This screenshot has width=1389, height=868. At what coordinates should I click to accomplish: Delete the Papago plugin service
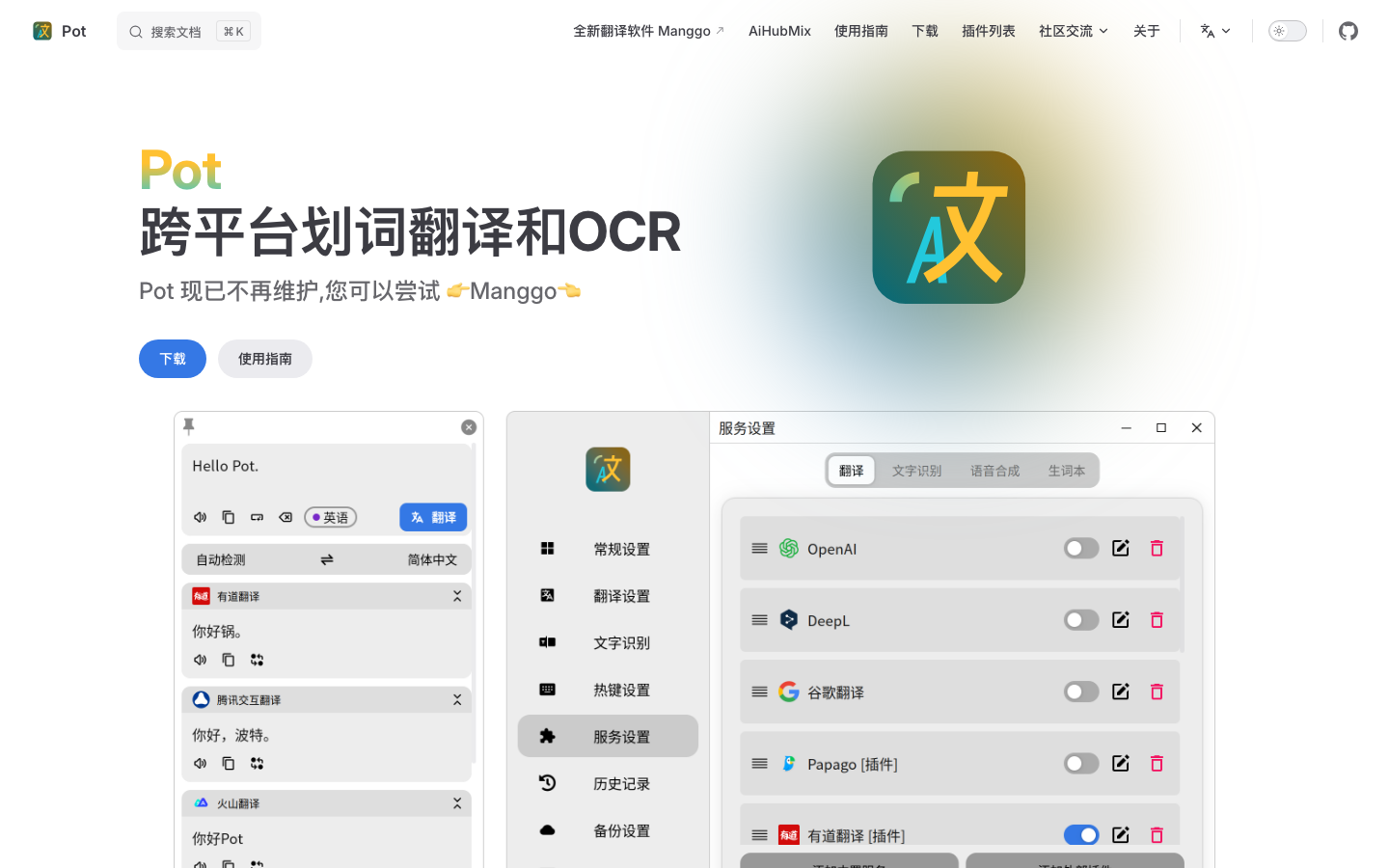pyautogui.click(x=1157, y=764)
